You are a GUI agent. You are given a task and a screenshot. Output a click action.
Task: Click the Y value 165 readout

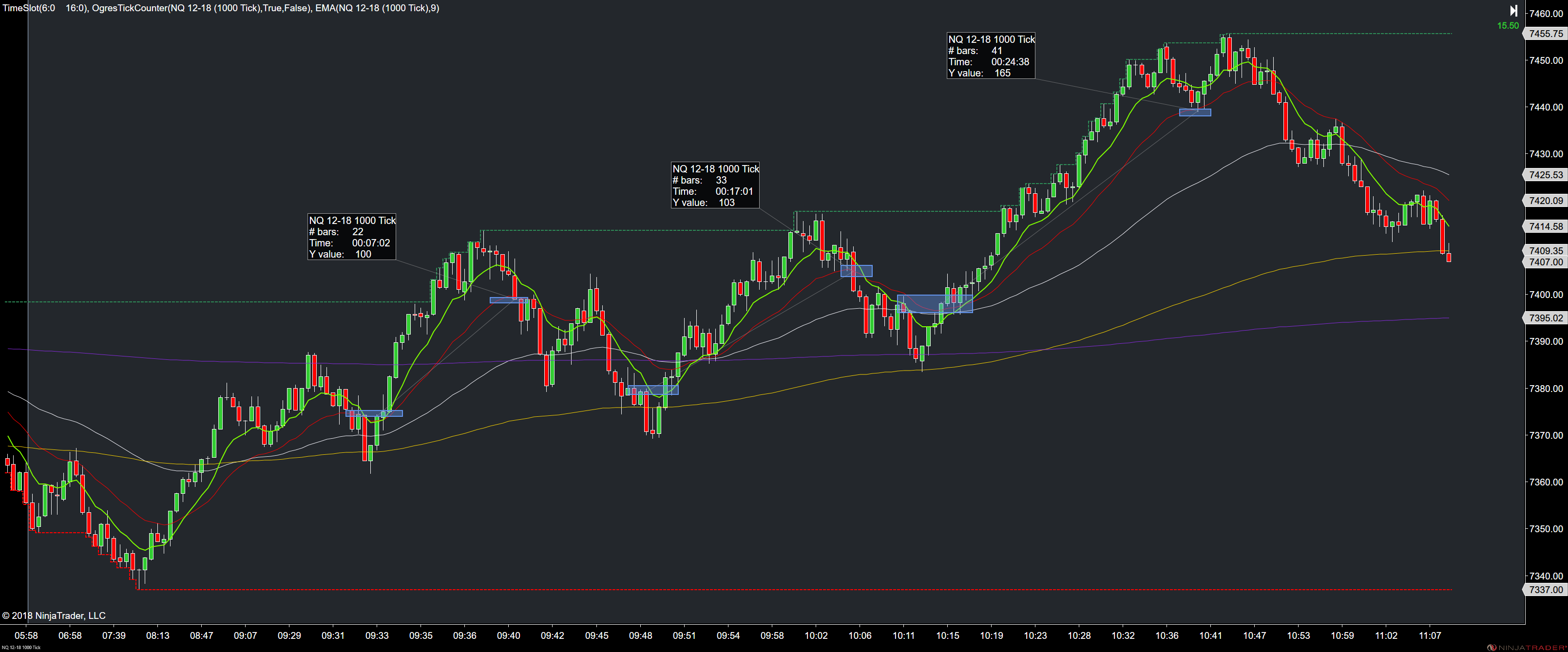click(979, 73)
